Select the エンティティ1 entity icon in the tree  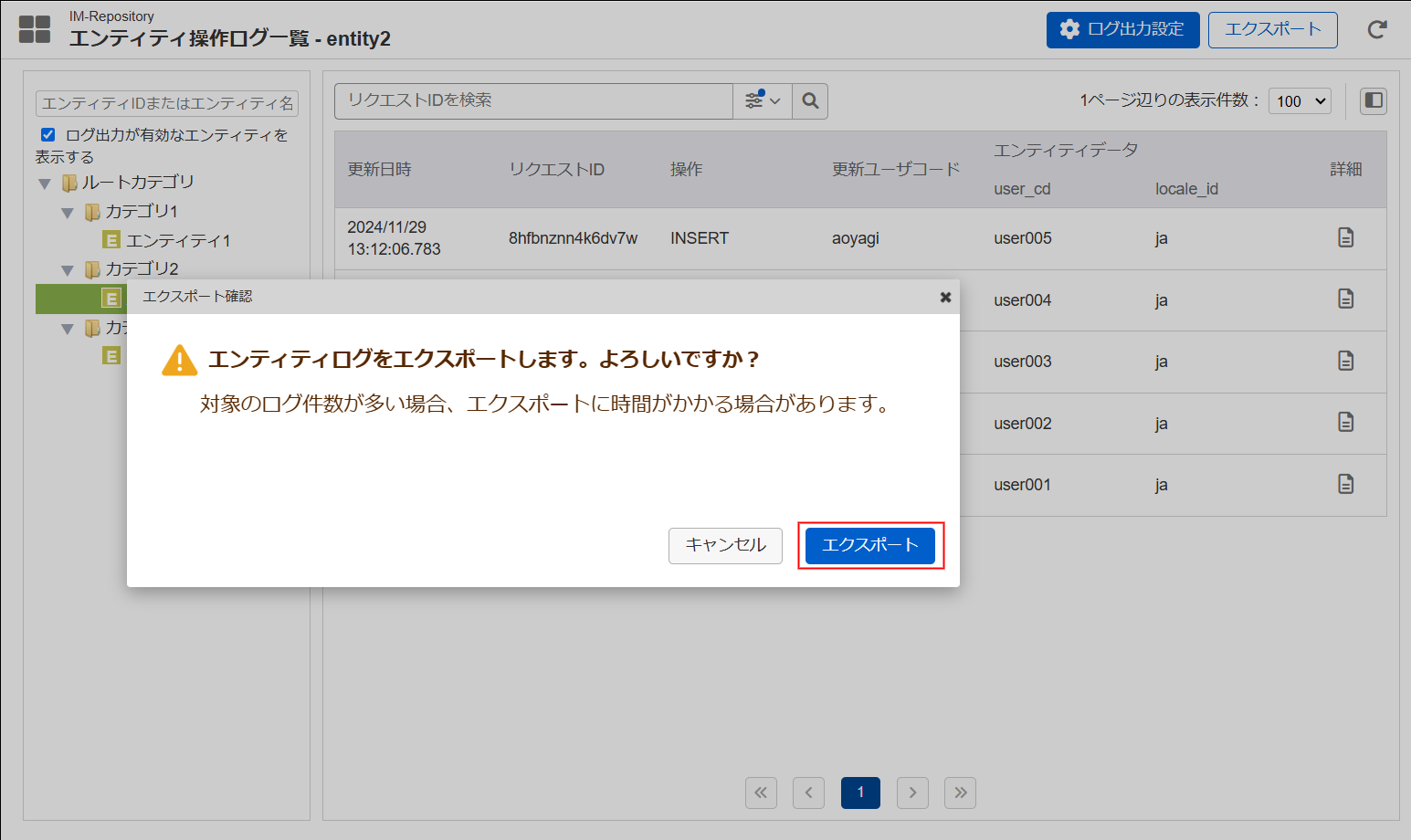click(x=111, y=240)
